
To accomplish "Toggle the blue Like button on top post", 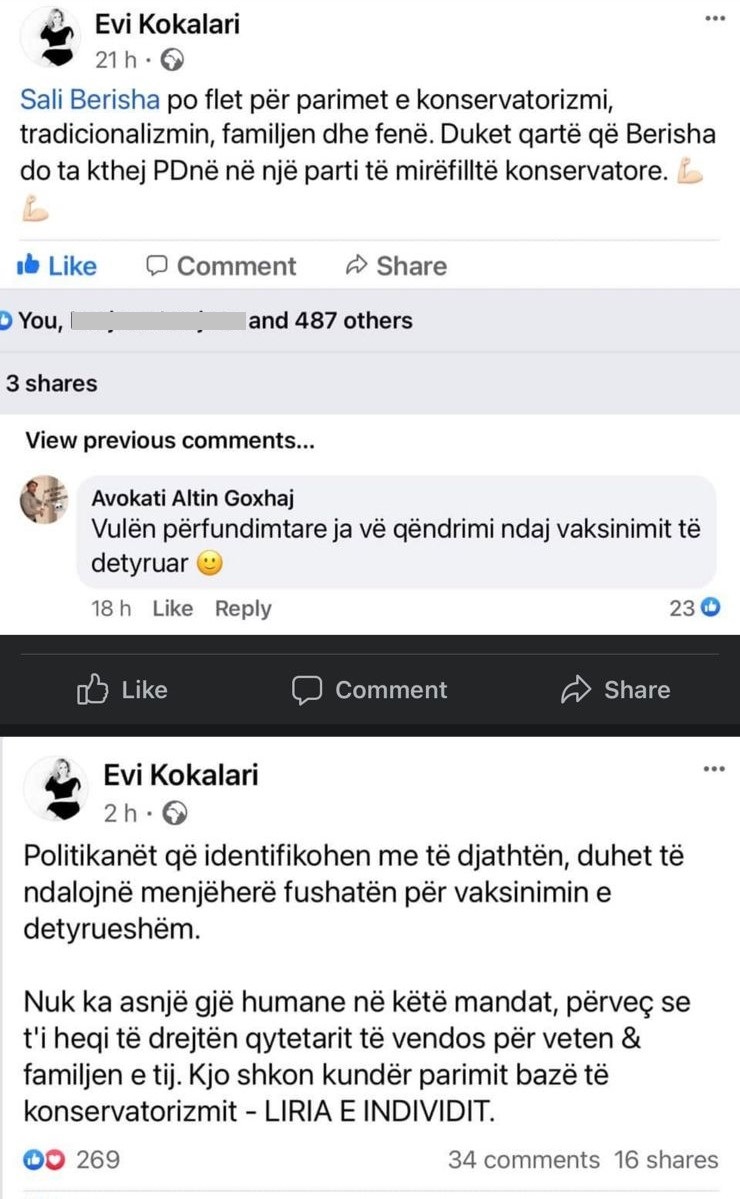I will click(x=57, y=266).
